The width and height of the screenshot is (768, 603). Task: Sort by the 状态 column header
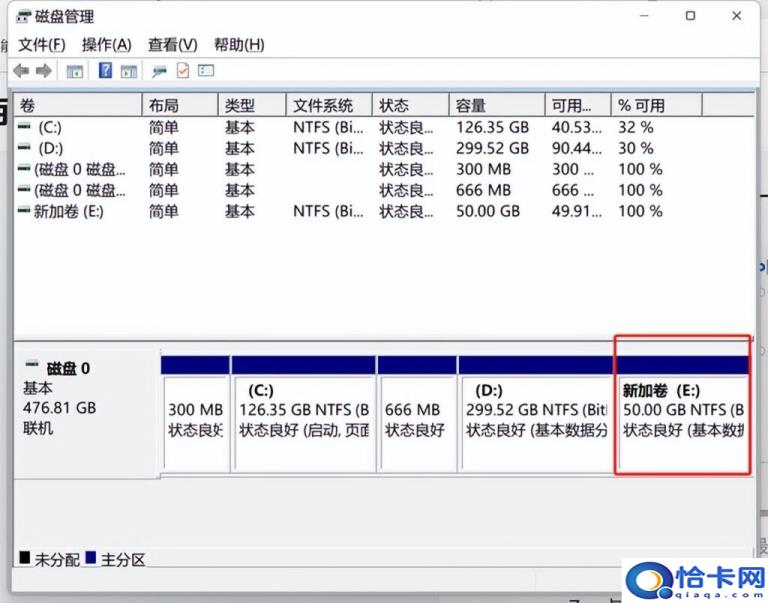pos(410,105)
